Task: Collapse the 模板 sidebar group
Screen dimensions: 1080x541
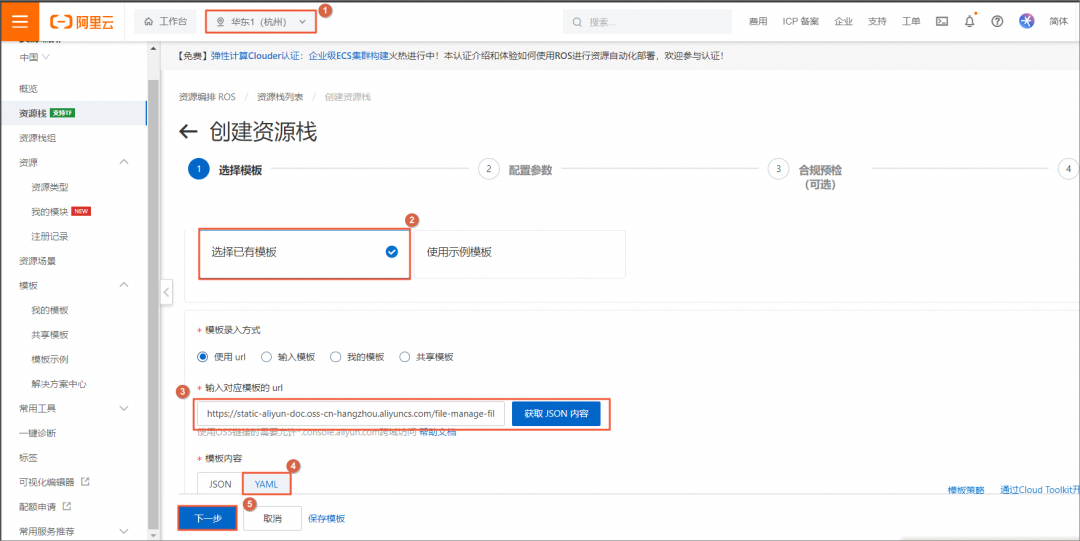Action: (124, 285)
